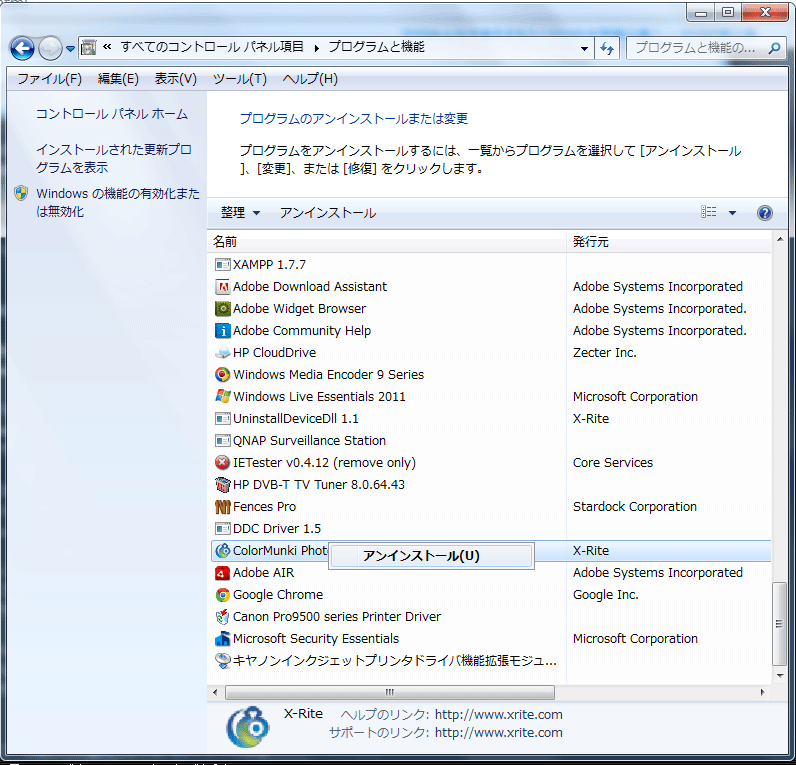Open Windows の機能の有効化または無効化 link
The height and width of the screenshot is (765, 796).
(x=118, y=202)
